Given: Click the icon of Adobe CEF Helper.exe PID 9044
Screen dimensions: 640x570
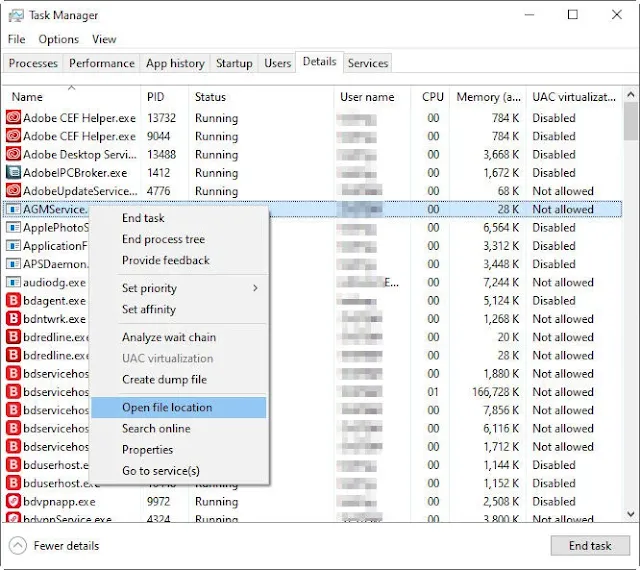Looking at the screenshot, I should [x=13, y=136].
